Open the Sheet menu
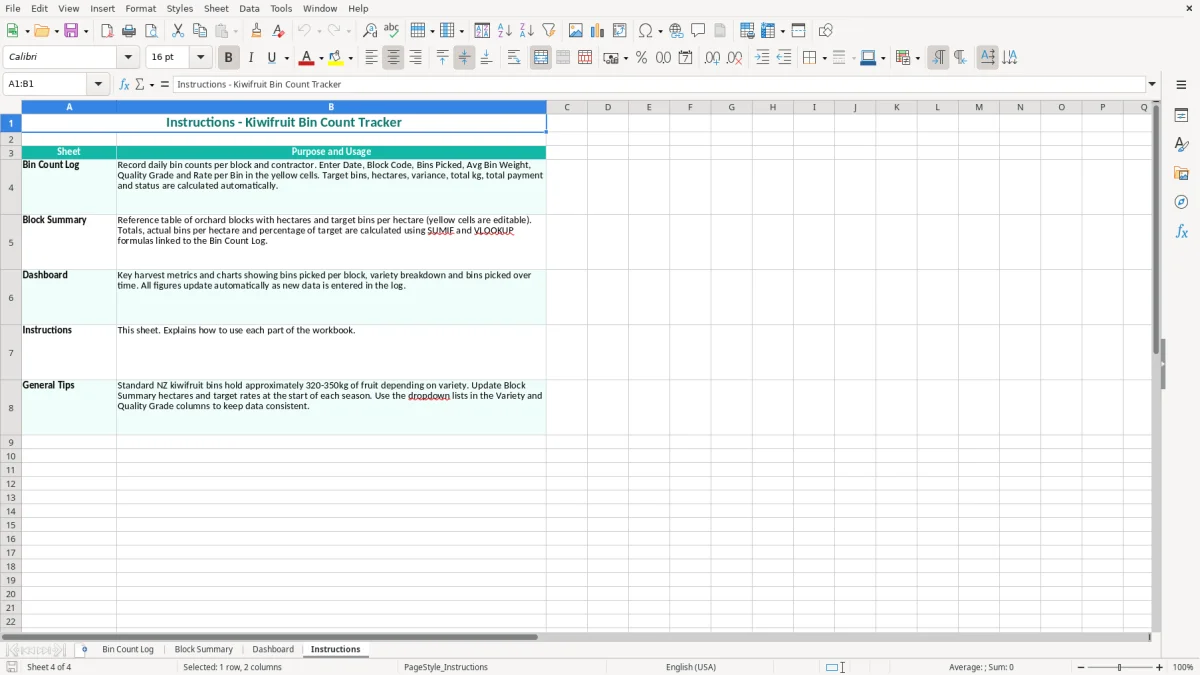The height and width of the screenshot is (675, 1200). click(x=216, y=8)
